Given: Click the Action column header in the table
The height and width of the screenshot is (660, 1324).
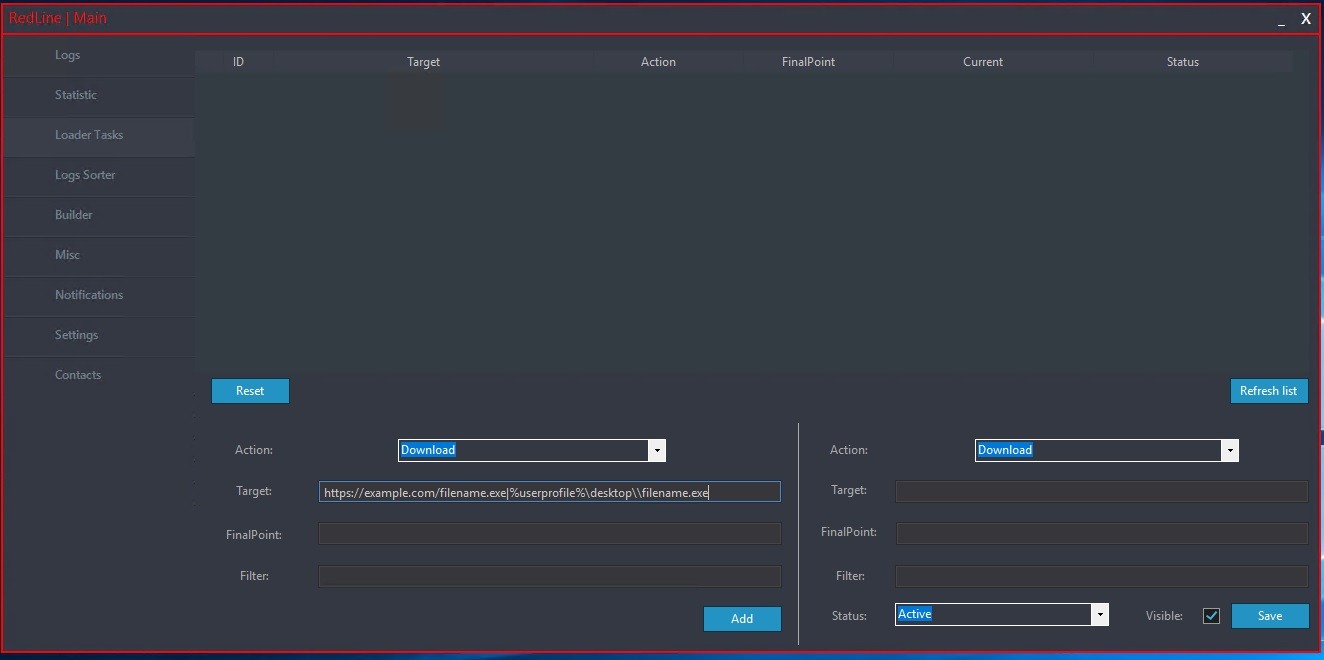Looking at the screenshot, I should click(x=658, y=62).
